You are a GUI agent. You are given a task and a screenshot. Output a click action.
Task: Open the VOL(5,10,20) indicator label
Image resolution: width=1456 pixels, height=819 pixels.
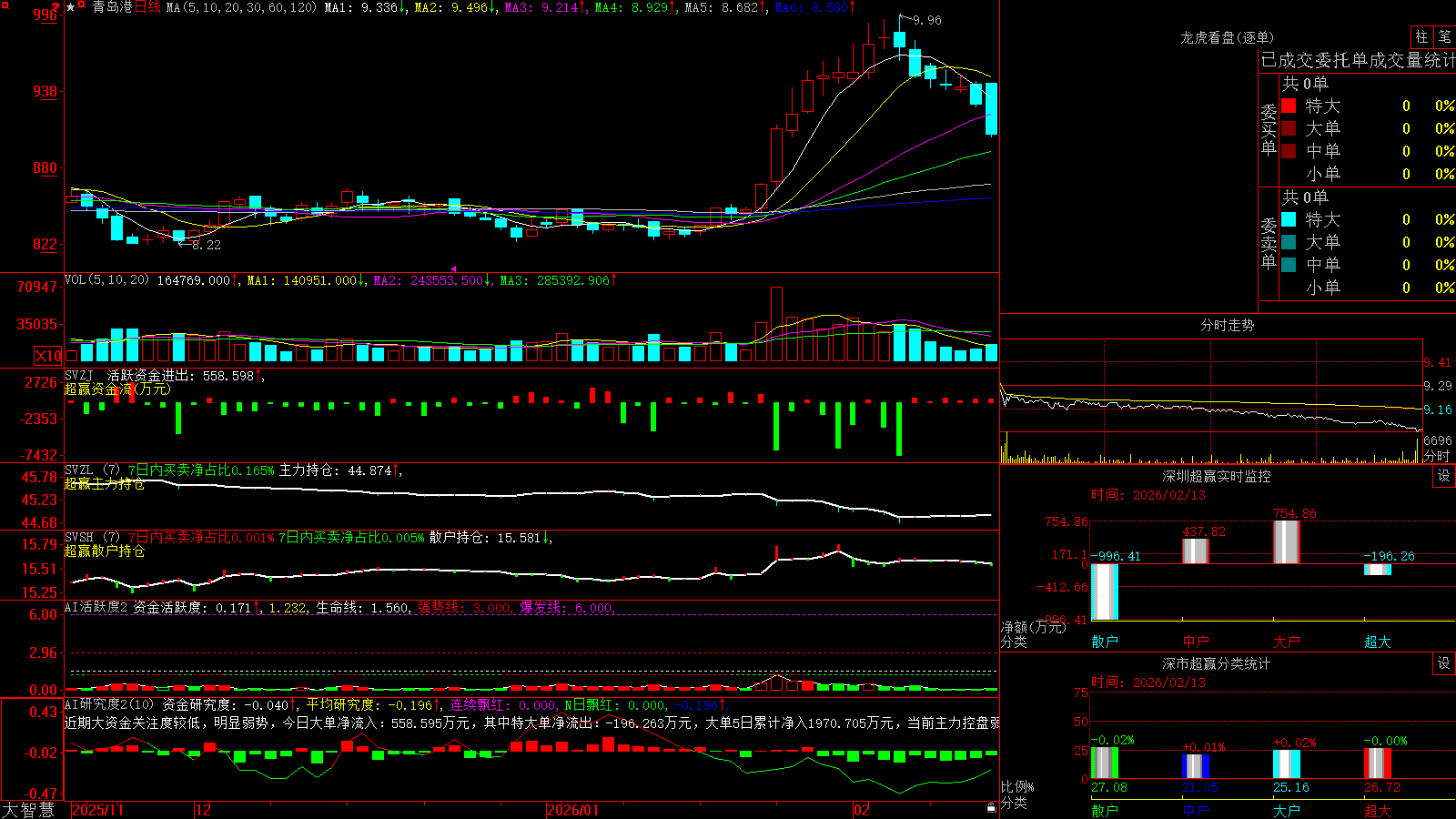(x=106, y=280)
